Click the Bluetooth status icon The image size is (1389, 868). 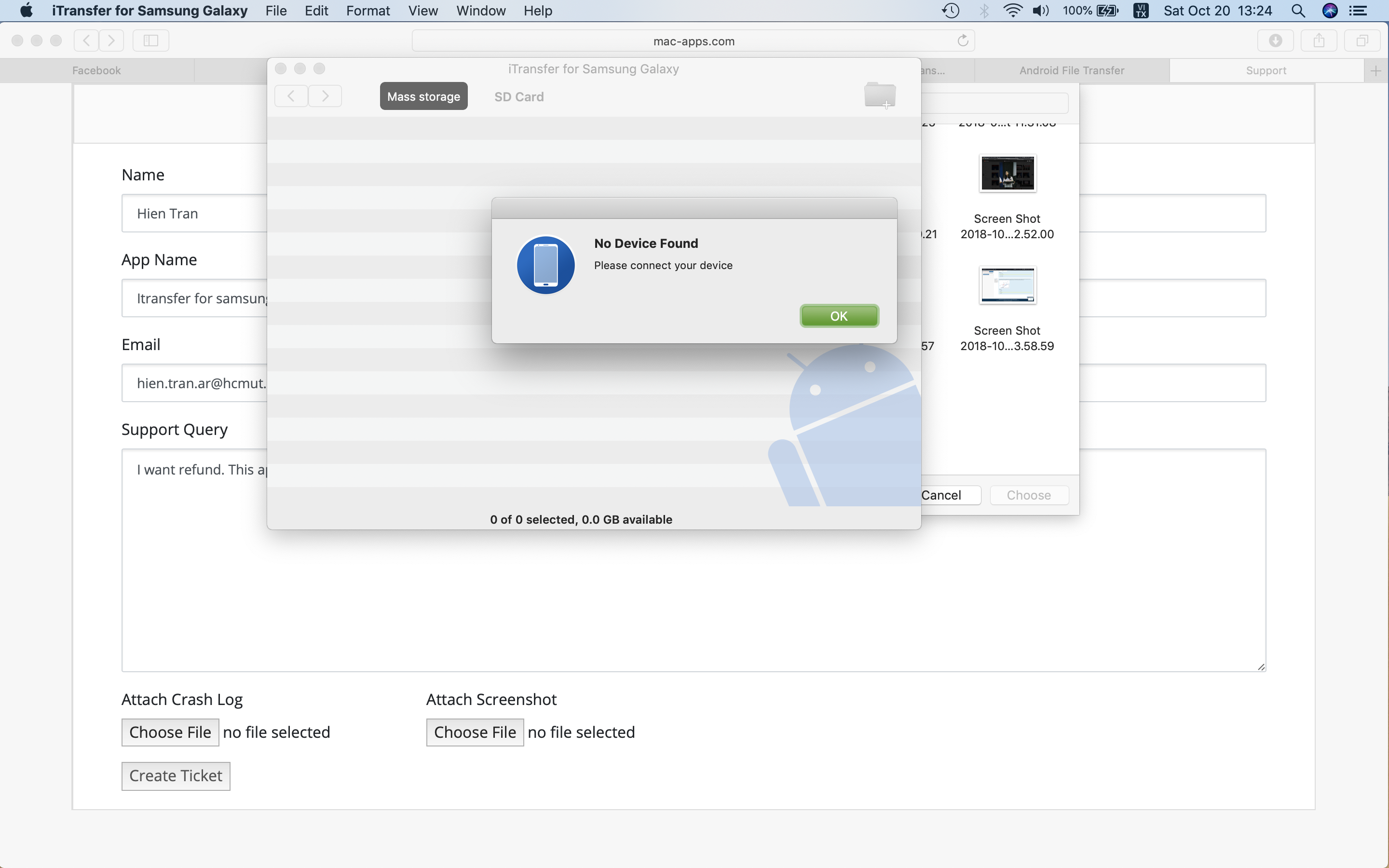984,10
